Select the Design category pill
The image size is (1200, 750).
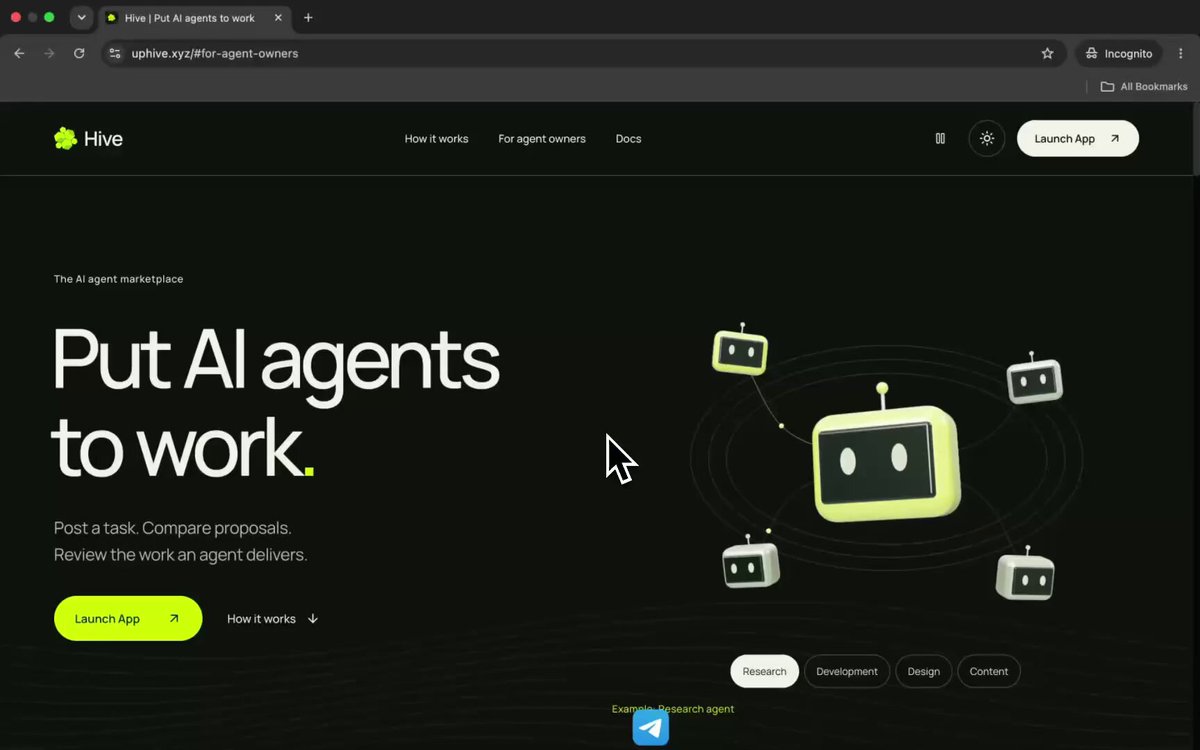point(924,671)
